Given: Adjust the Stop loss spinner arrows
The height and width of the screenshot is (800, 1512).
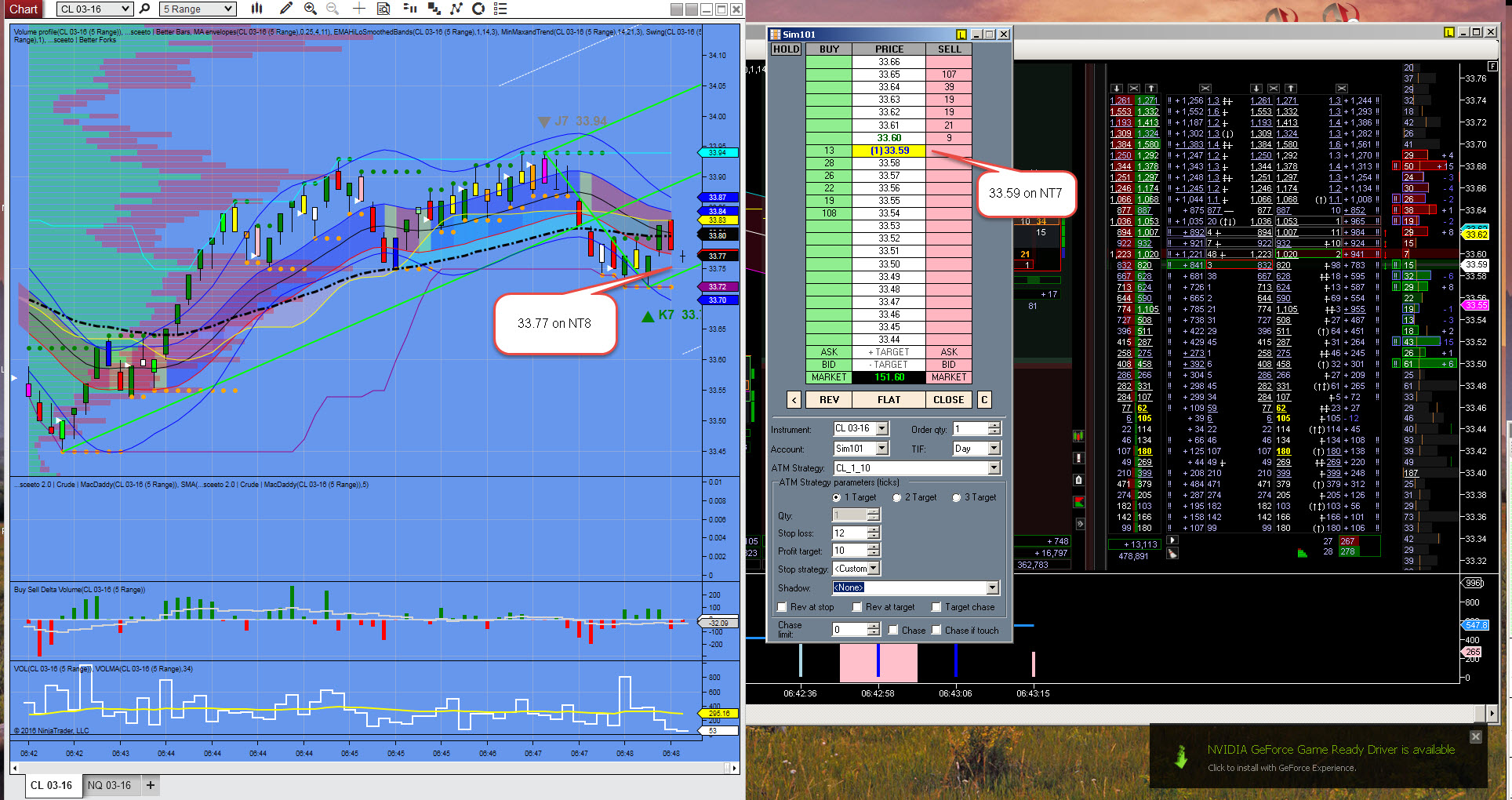Looking at the screenshot, I should pos(874,533).
